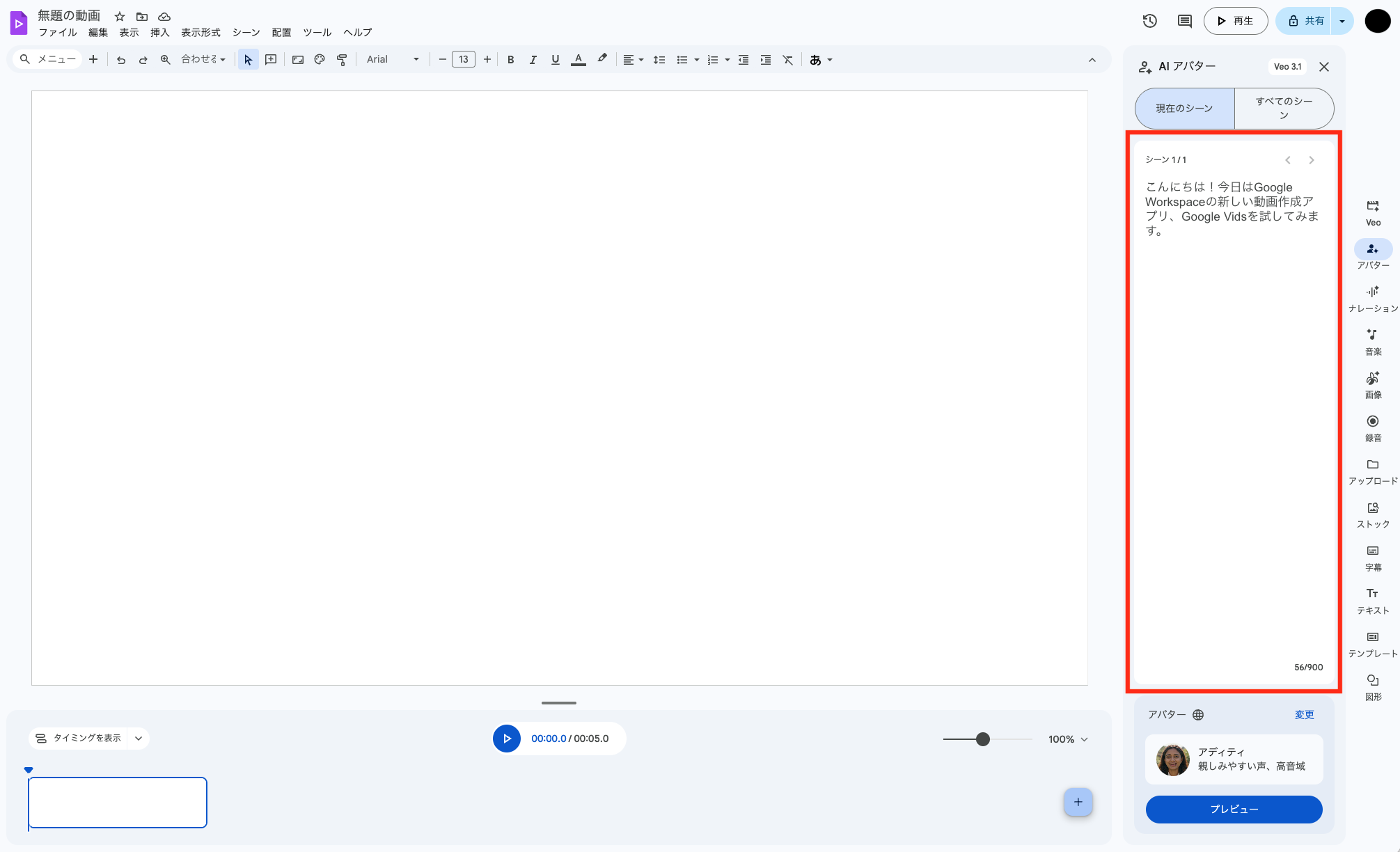Click the clear formatting icon
Screen dimensions: 1400x852
coord(788,60)
